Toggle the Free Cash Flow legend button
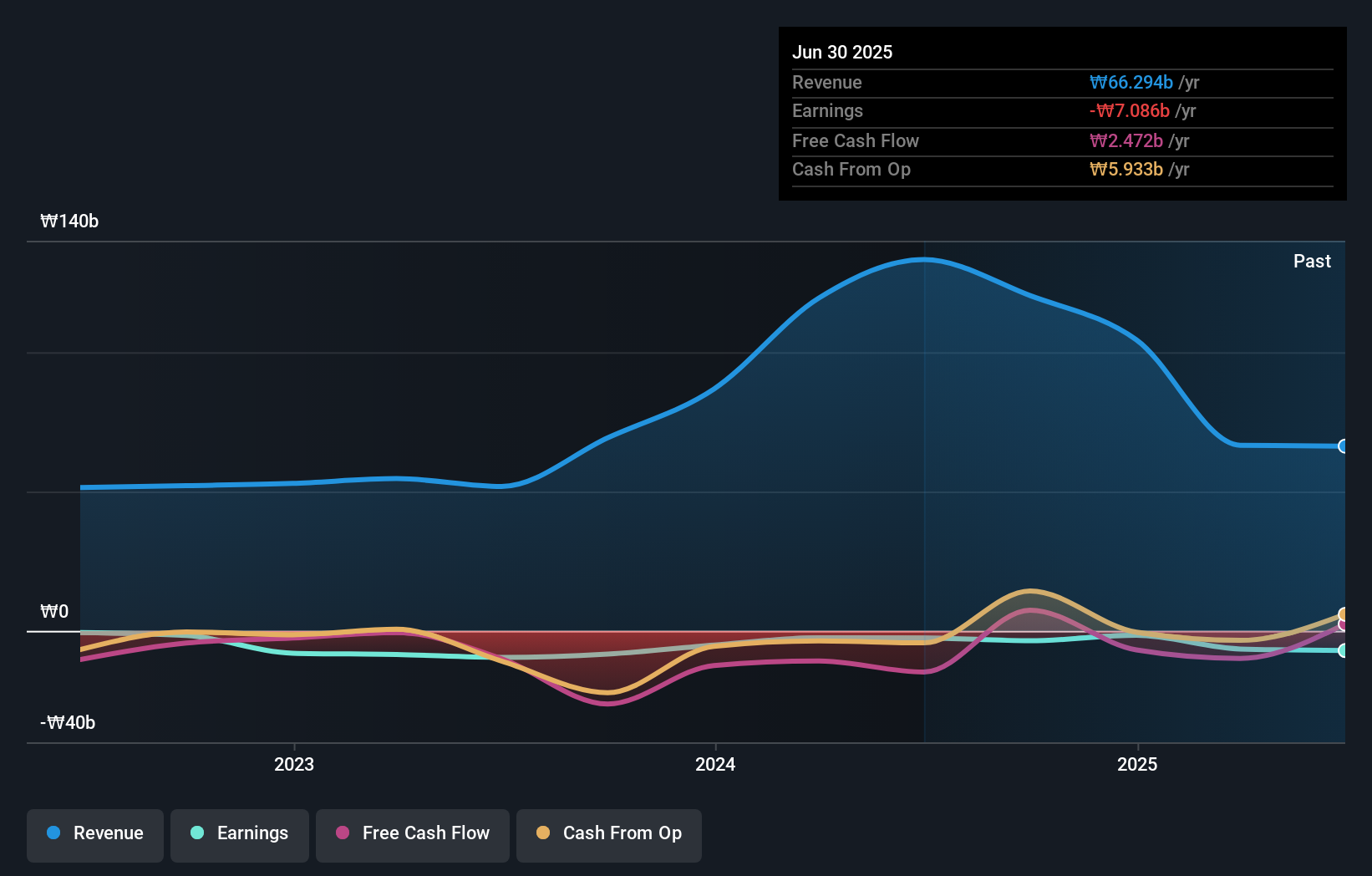The width and height of the screenshot is (1372, 876). (x=413, y=835)
